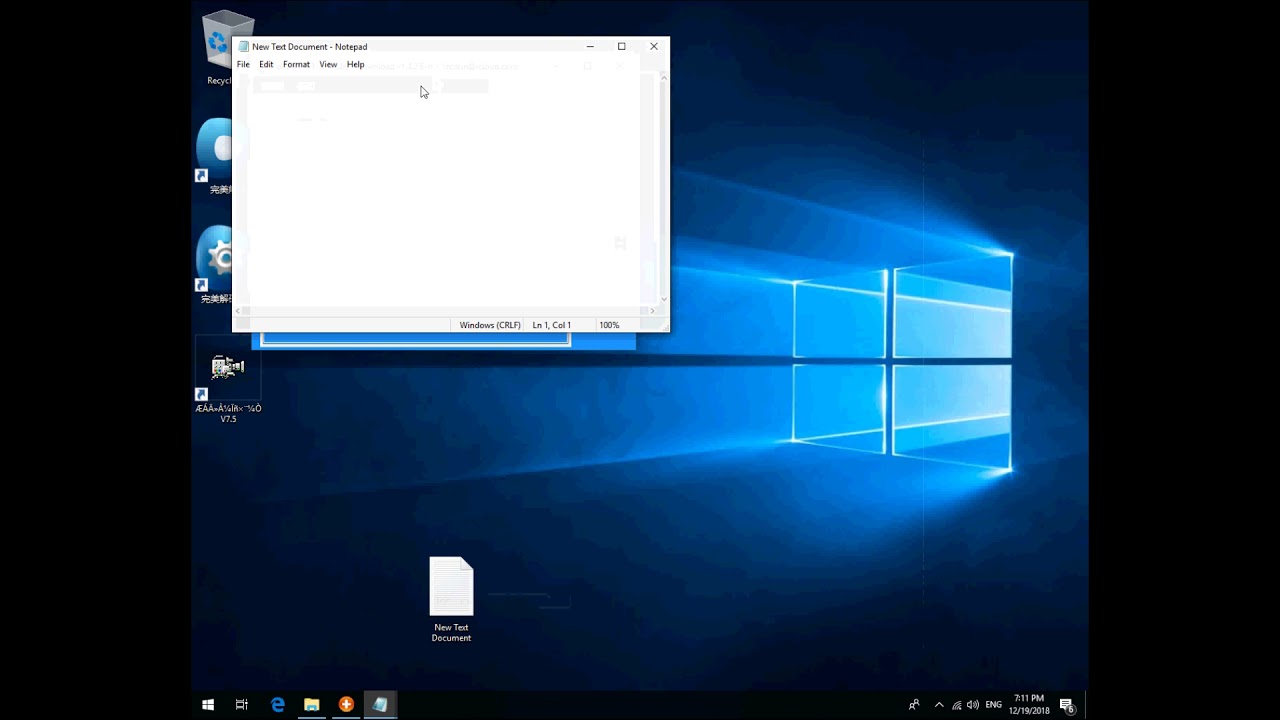
Task: Open Task View from the taskbar
Action: tap(242, 705)
